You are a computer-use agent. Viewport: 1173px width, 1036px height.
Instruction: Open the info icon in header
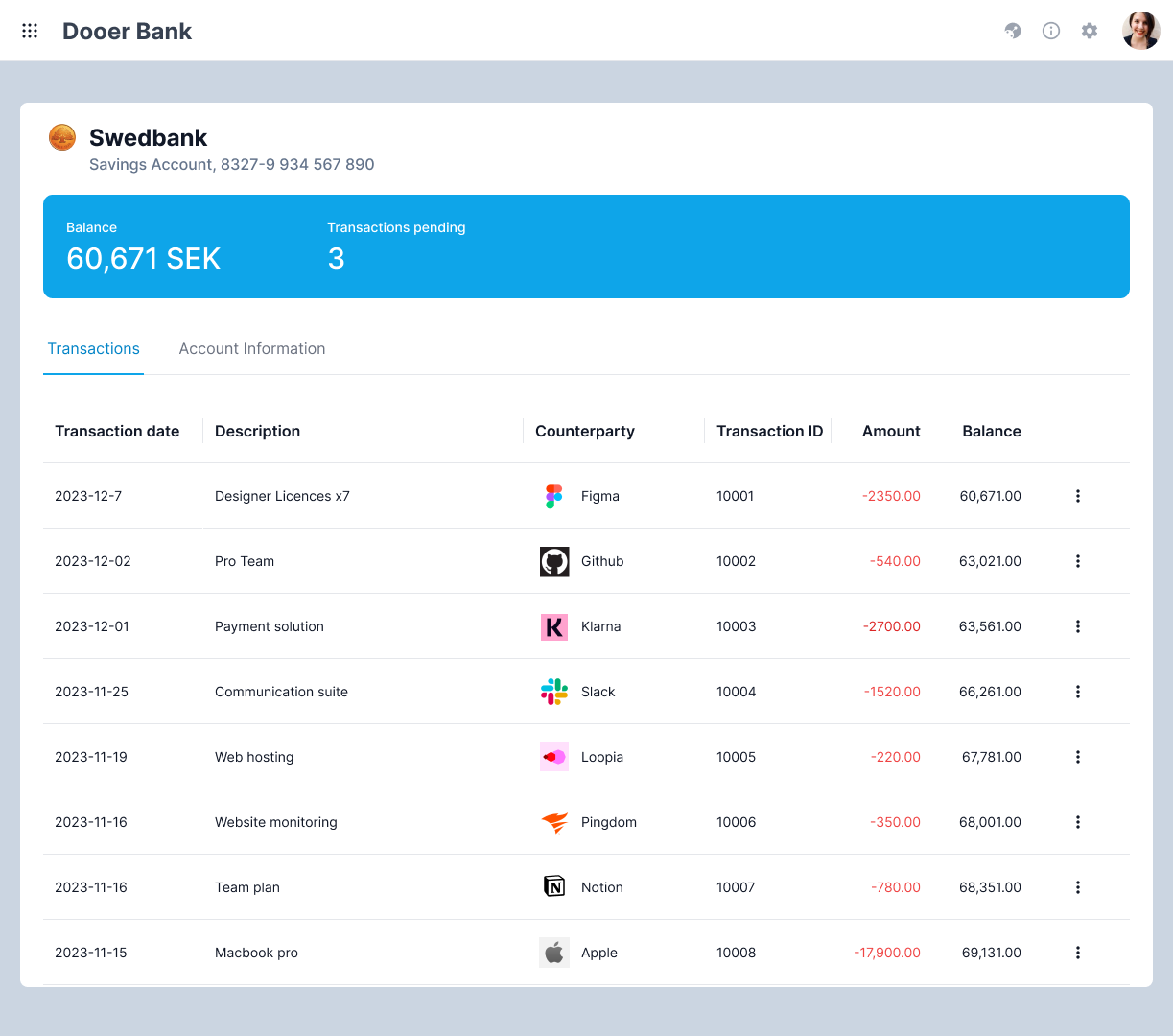[x=1051, y=31]
